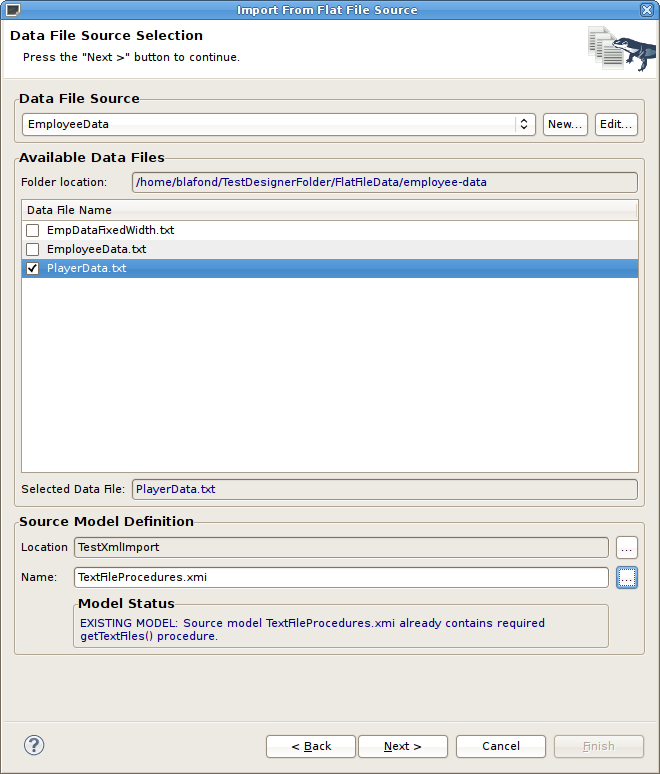Click the EXISTING MODEL status message text

(x=312, y=629)
